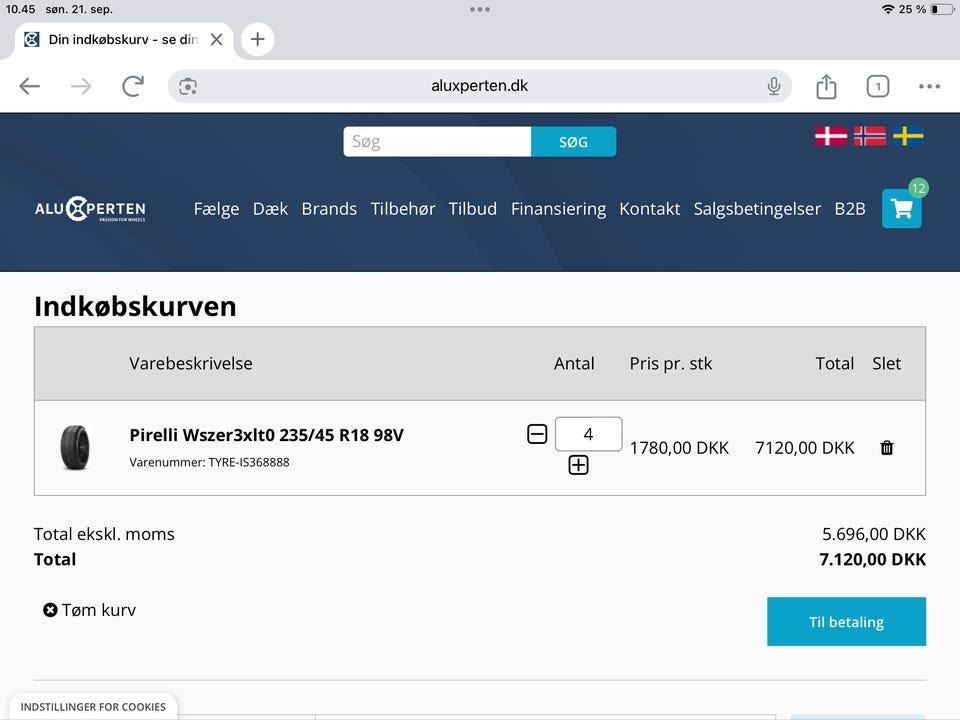Image resolution: width=960 pixels, height=720 pixels.
Task: Click the SØG search button
Action: point(574,141)
